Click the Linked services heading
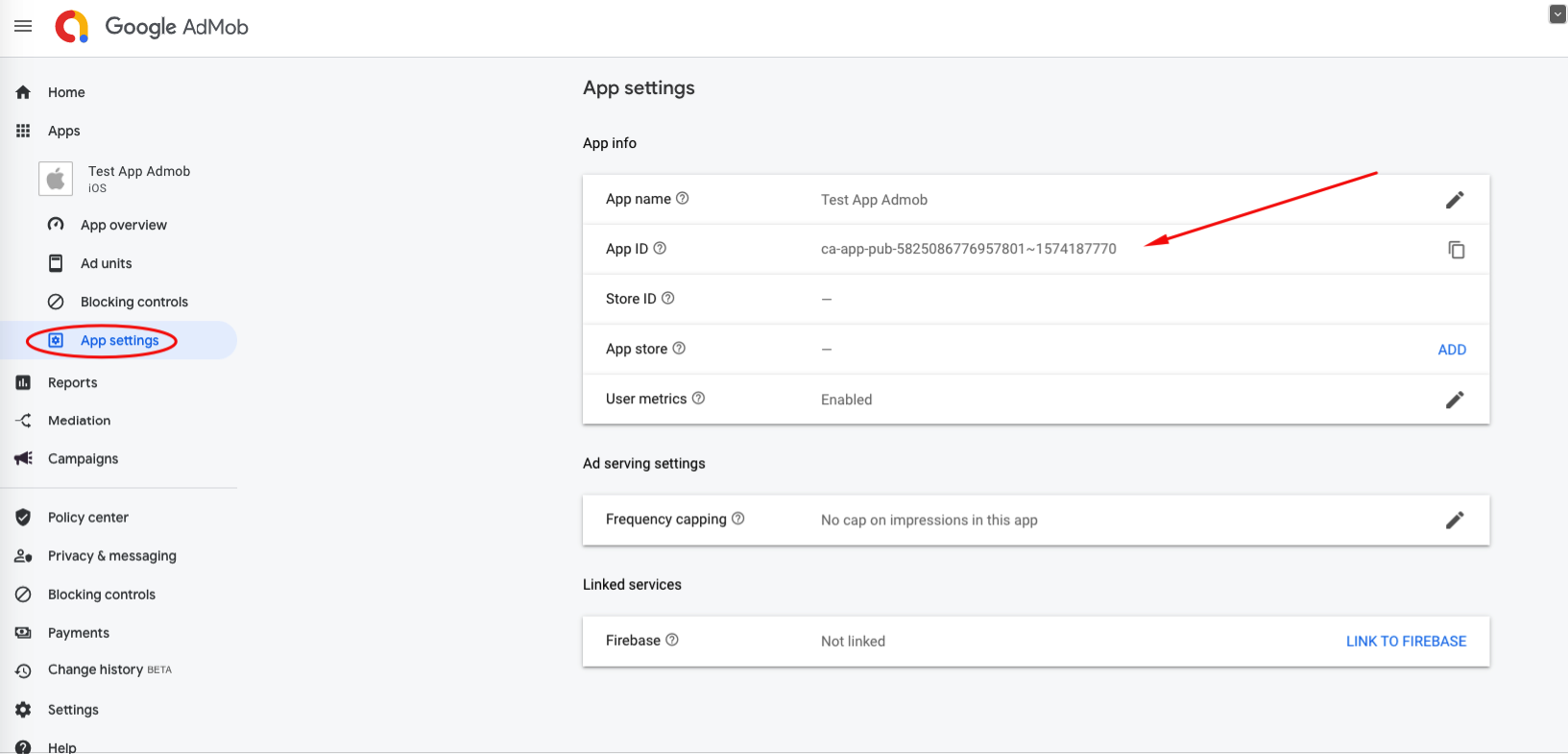 (632, 584)
